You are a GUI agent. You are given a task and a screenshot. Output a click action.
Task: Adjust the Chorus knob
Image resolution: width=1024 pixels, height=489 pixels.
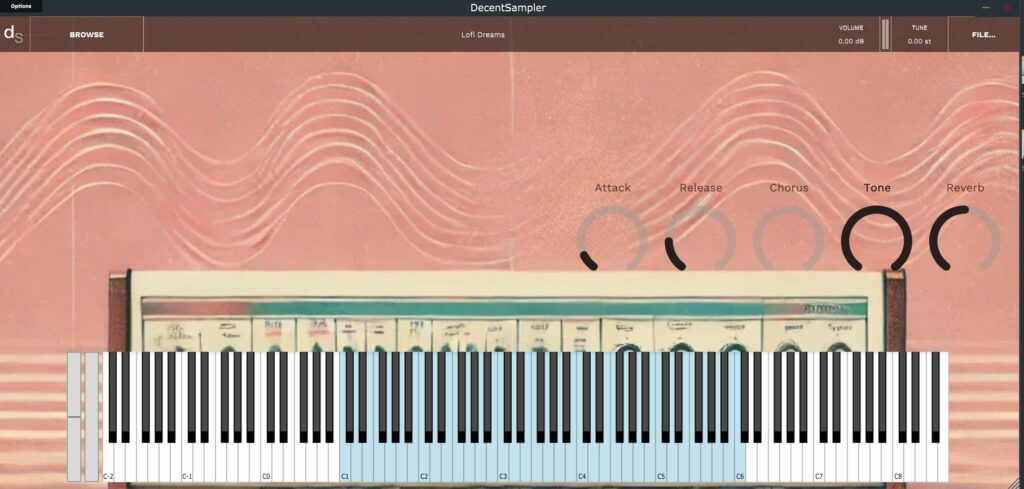point(788,240)
